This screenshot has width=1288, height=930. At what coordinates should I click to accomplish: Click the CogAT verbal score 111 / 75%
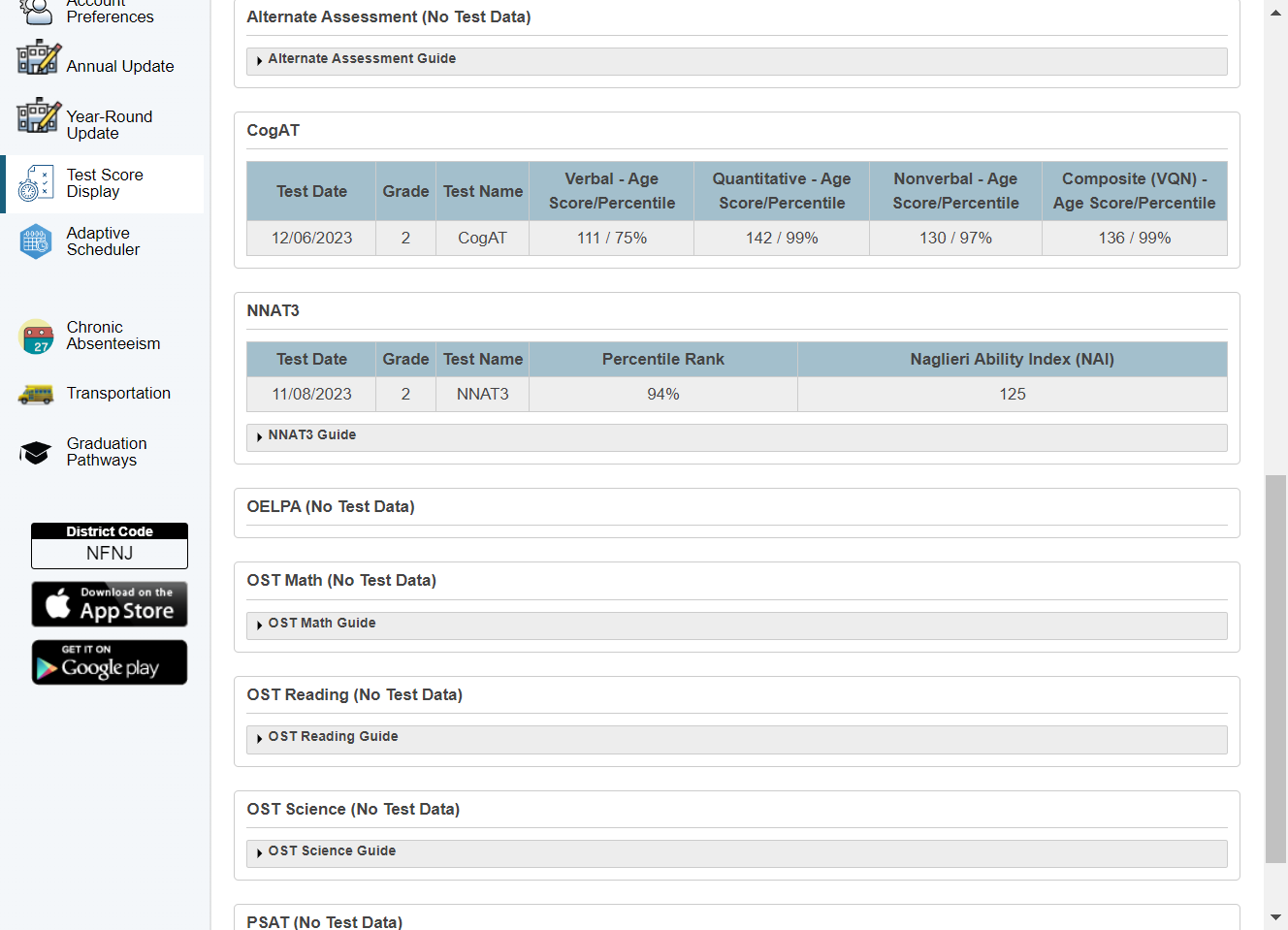point(612,238)
